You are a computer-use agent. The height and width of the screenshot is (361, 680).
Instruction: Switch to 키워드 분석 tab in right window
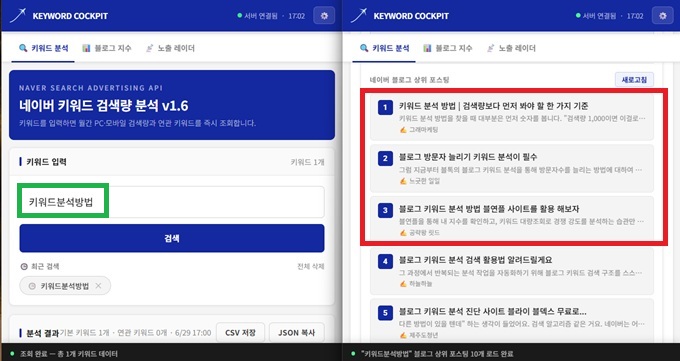point(384,48)
